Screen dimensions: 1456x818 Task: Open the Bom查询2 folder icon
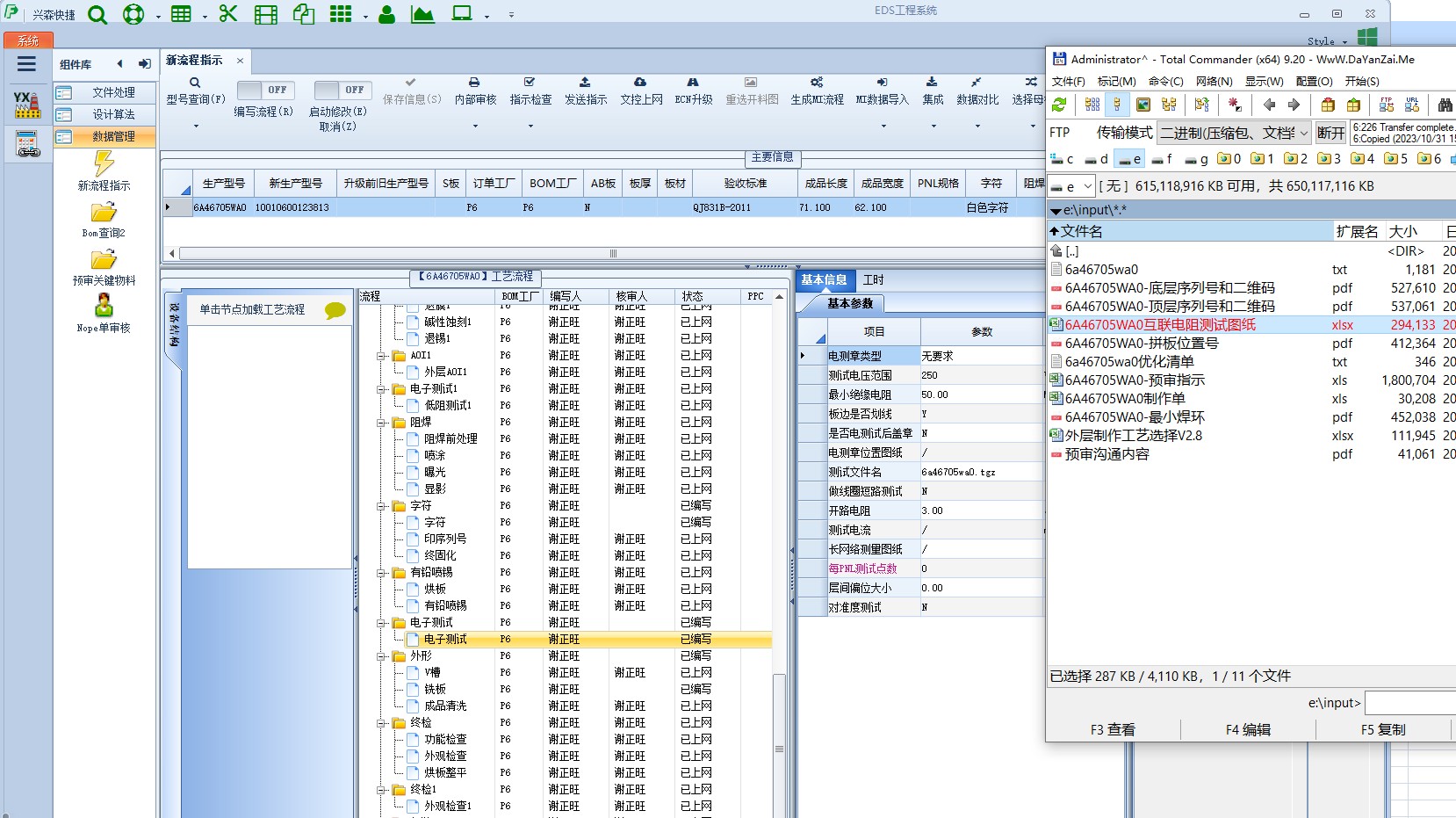pyautogui.click(x=104, y=213)
